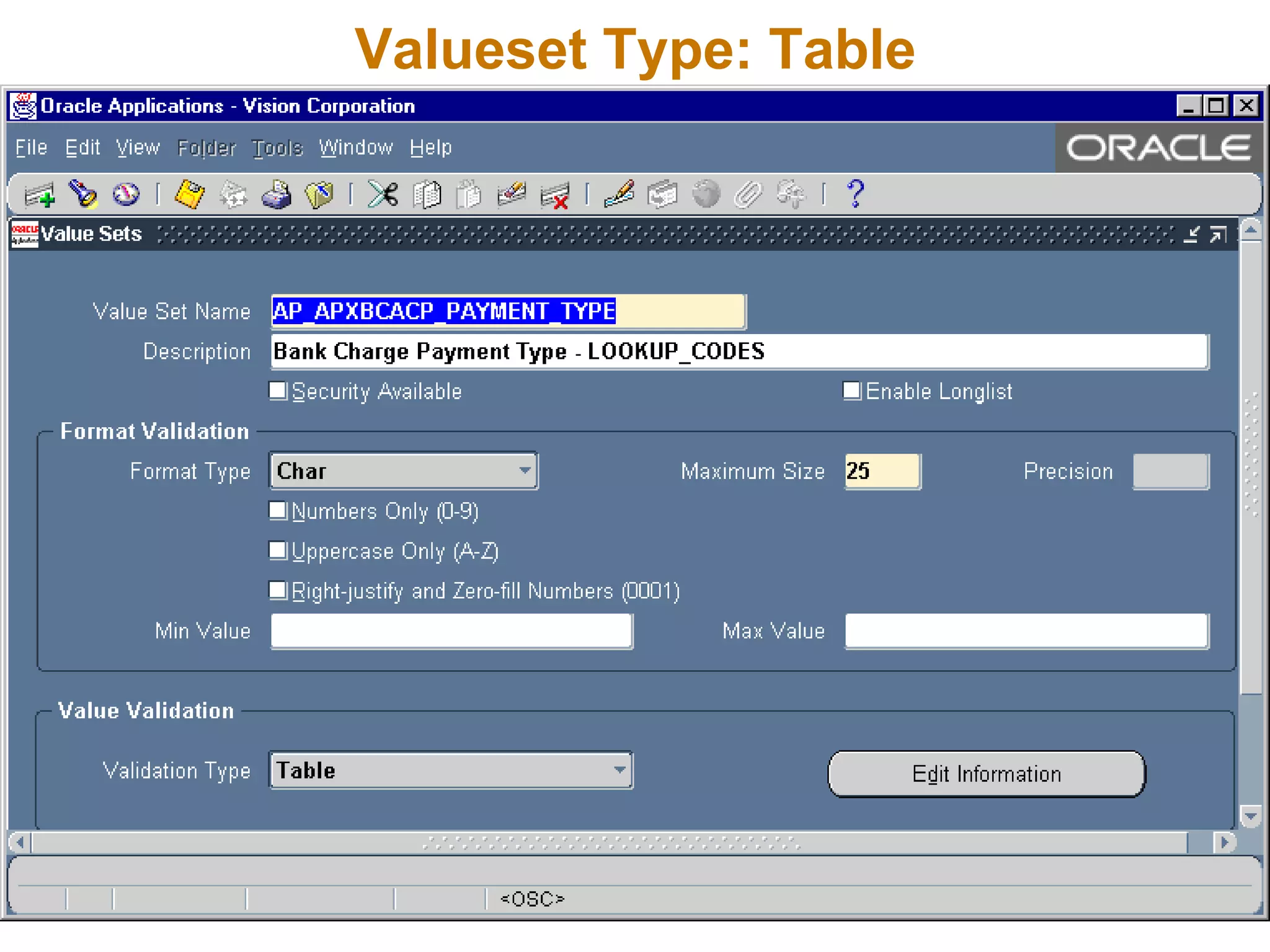The image size is (1270, 952).
Task: Click the Precision field
Action: 1170,471
